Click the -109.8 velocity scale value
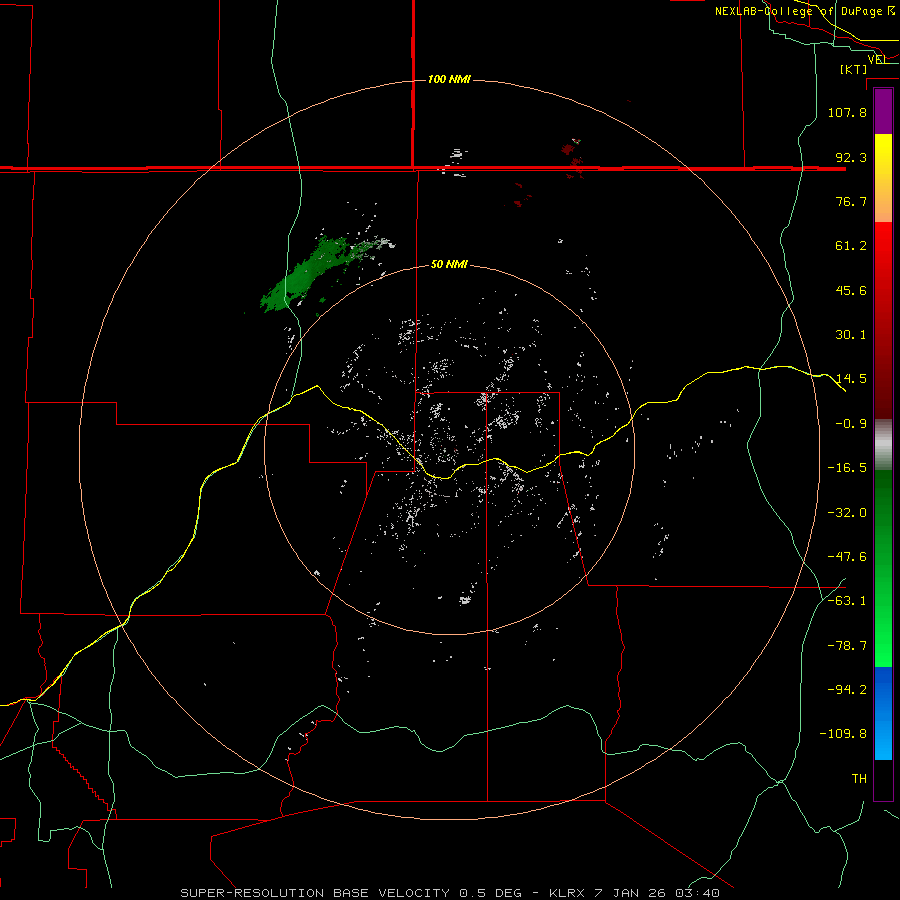The image size is (900, 900). coord(843,734)
